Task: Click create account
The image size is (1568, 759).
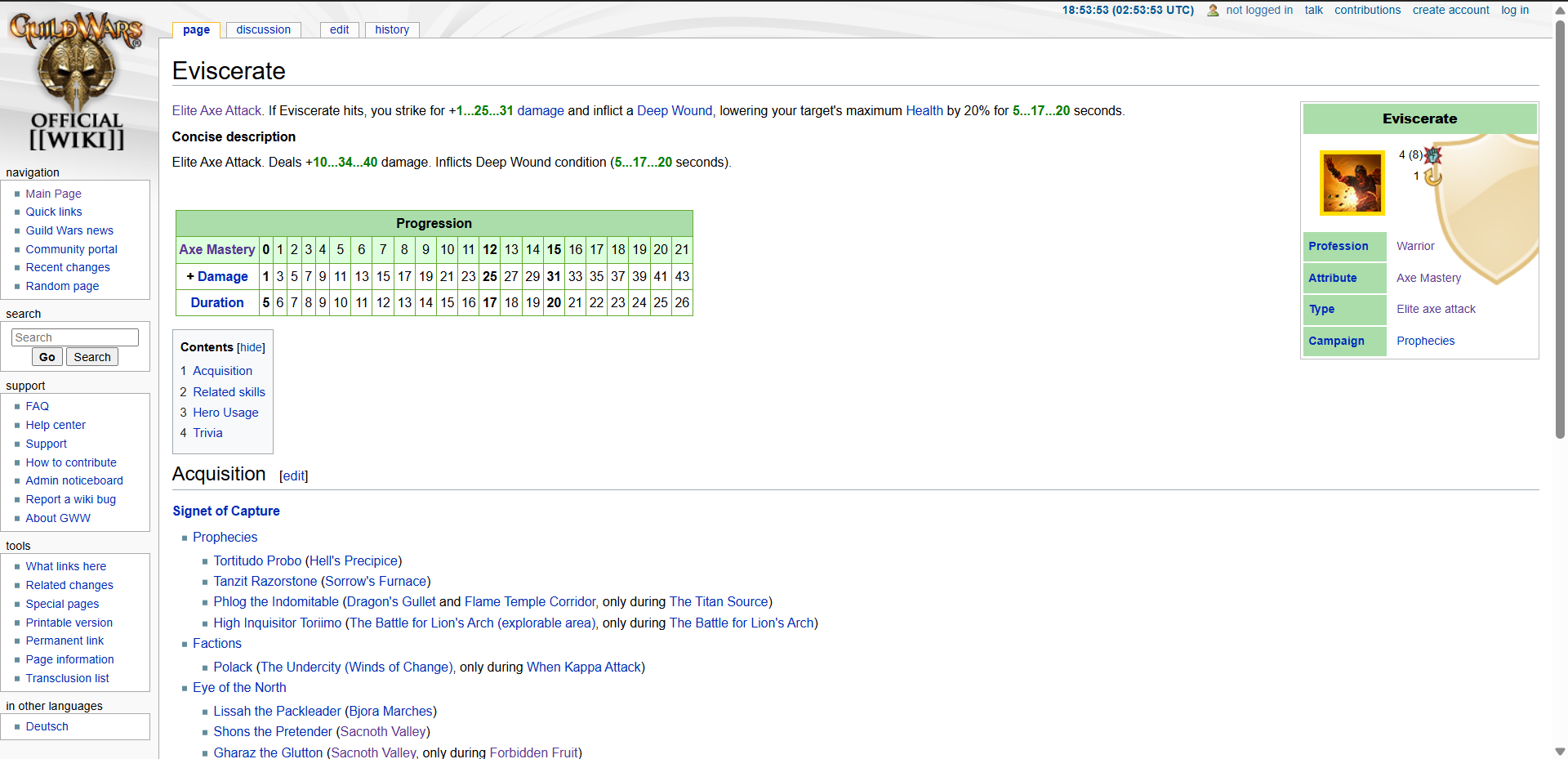Action: [1450, 10]
